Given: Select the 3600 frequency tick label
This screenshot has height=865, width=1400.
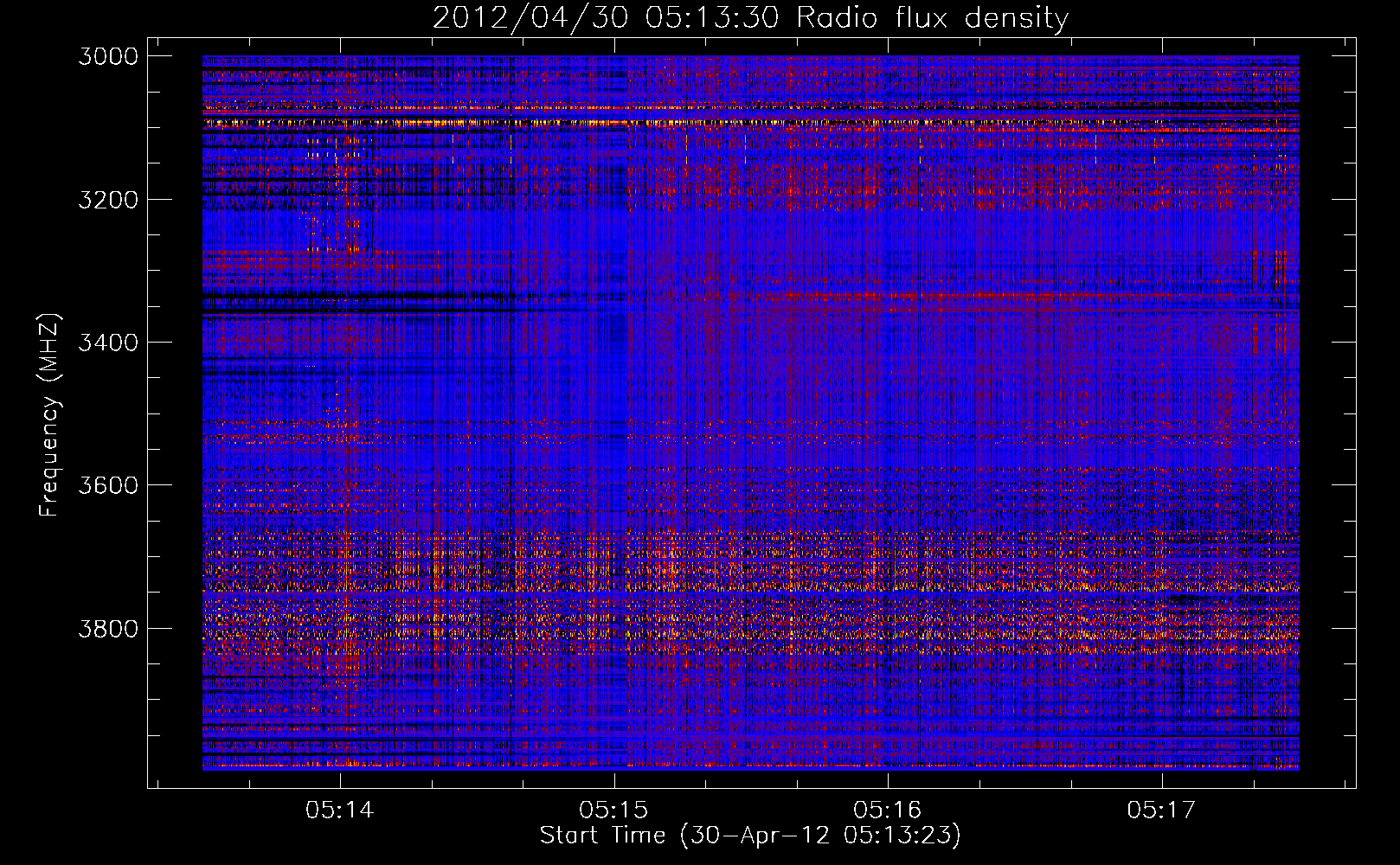Looking at the screenshot, I should point(108,485).
